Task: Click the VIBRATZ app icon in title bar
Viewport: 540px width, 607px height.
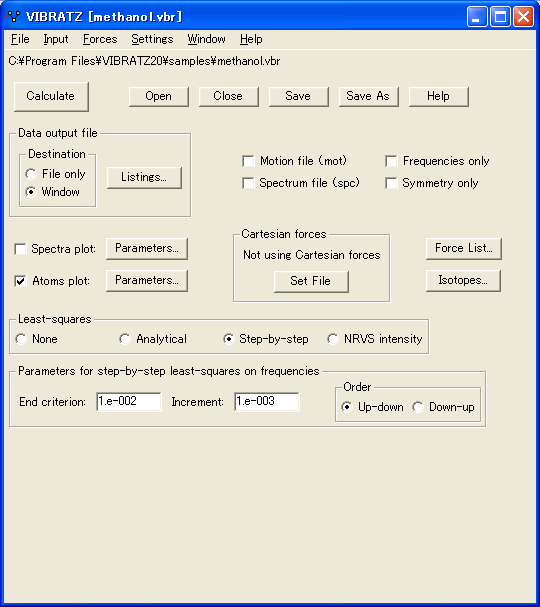Action: point(14,17)
